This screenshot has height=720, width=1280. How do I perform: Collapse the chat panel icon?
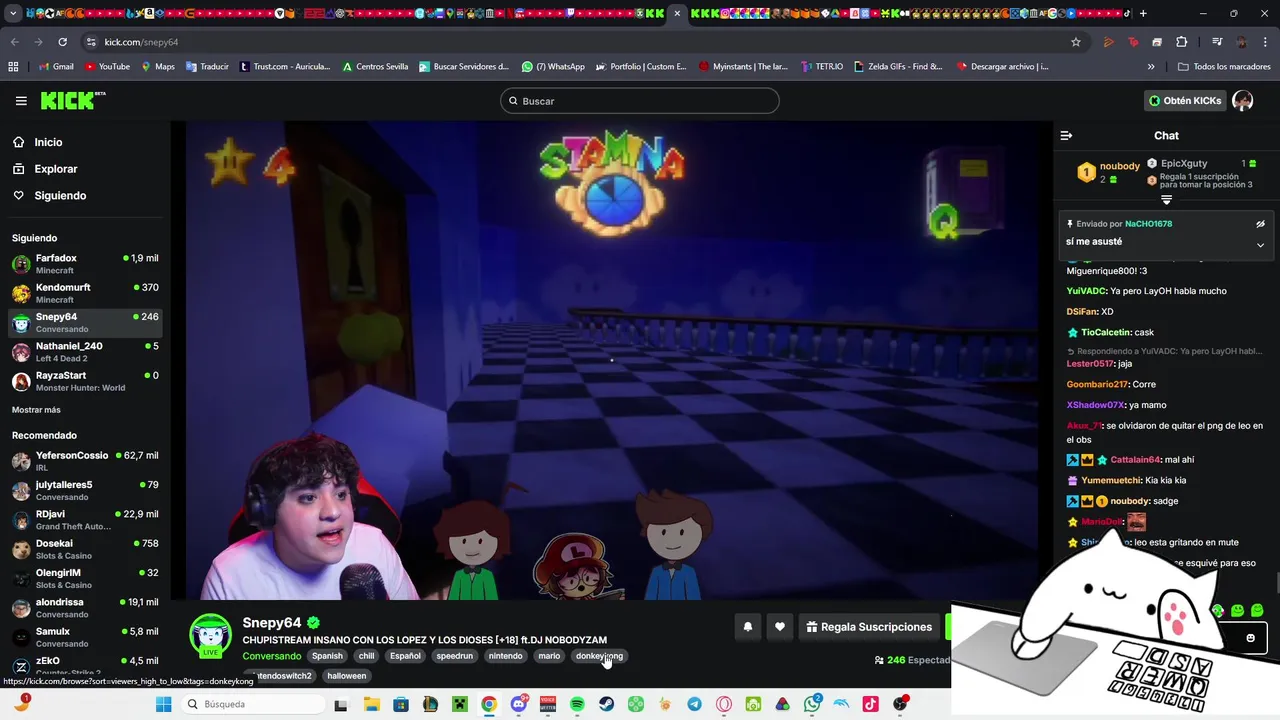pyautogui.click(x=1066, y=135)
